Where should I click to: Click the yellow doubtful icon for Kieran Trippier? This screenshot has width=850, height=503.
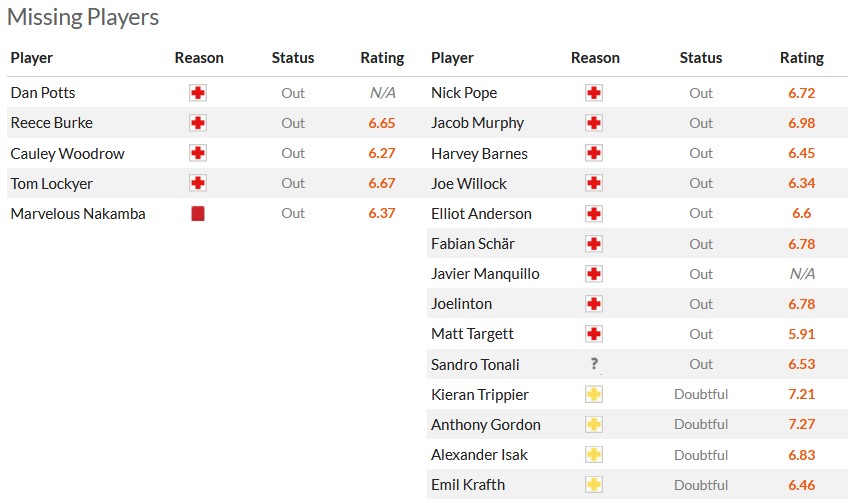click(594, 394)
